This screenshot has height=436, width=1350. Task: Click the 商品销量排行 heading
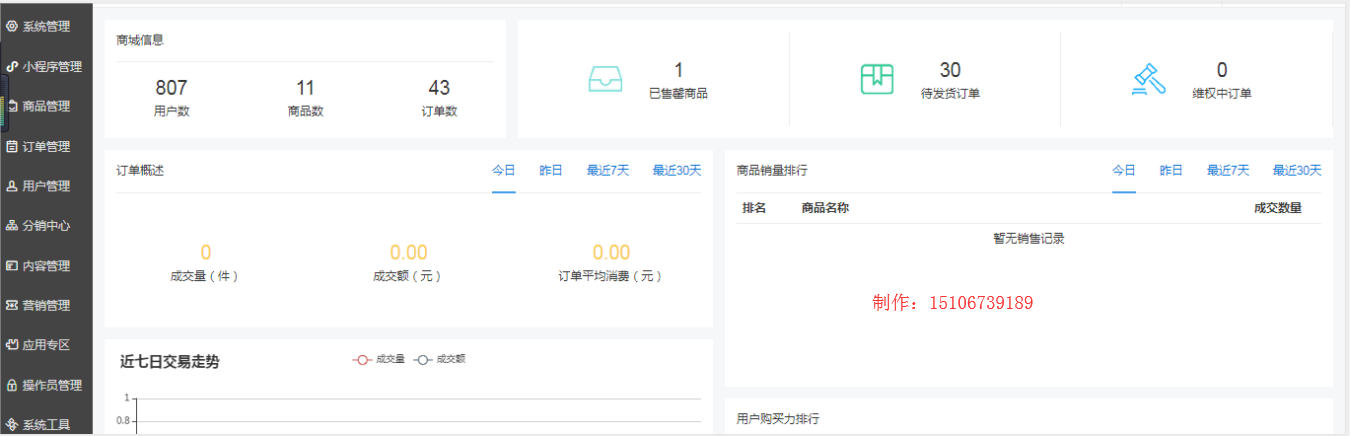[x=772, y=171]
